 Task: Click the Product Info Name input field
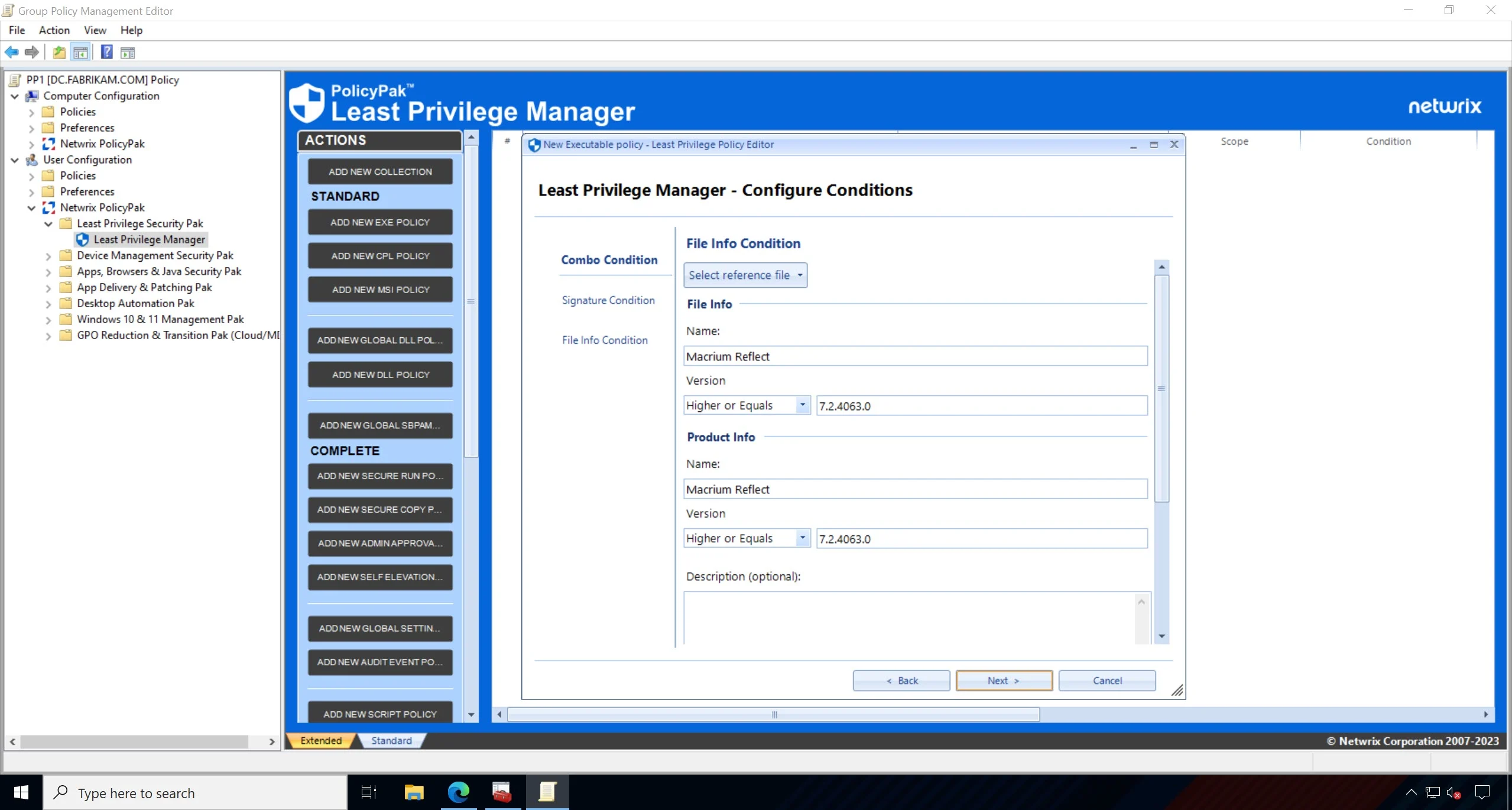[x=916, y=489]
